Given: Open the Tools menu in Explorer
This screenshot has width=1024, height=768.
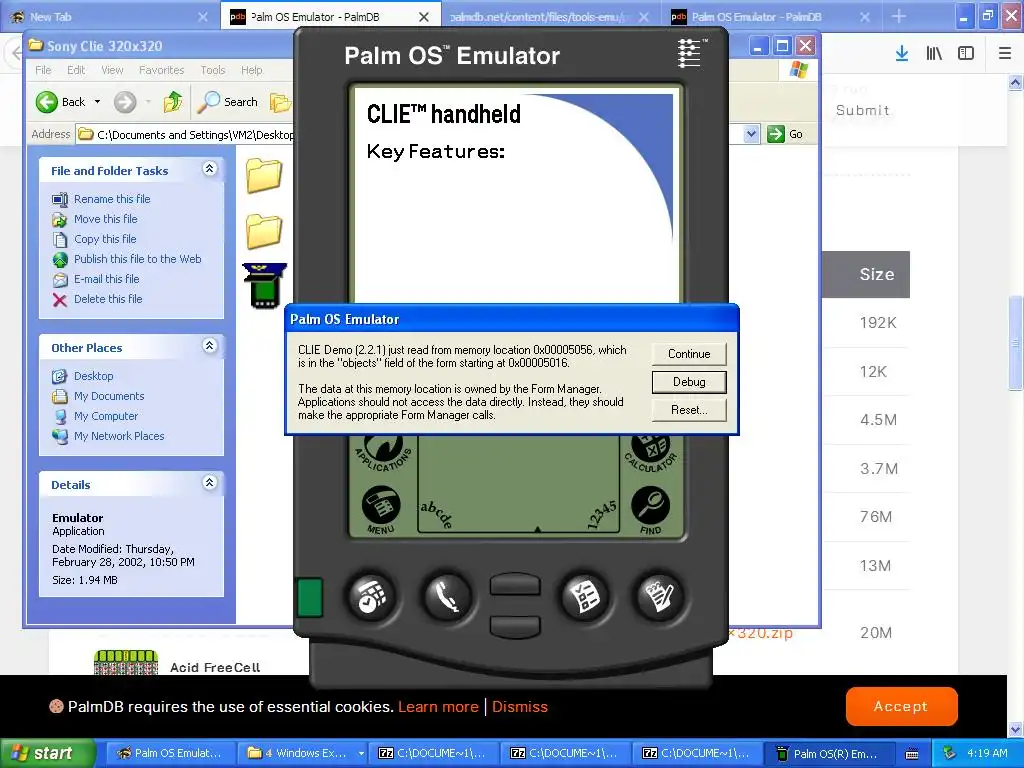Looking at the screenshot, I should click(x=213, y=70).
